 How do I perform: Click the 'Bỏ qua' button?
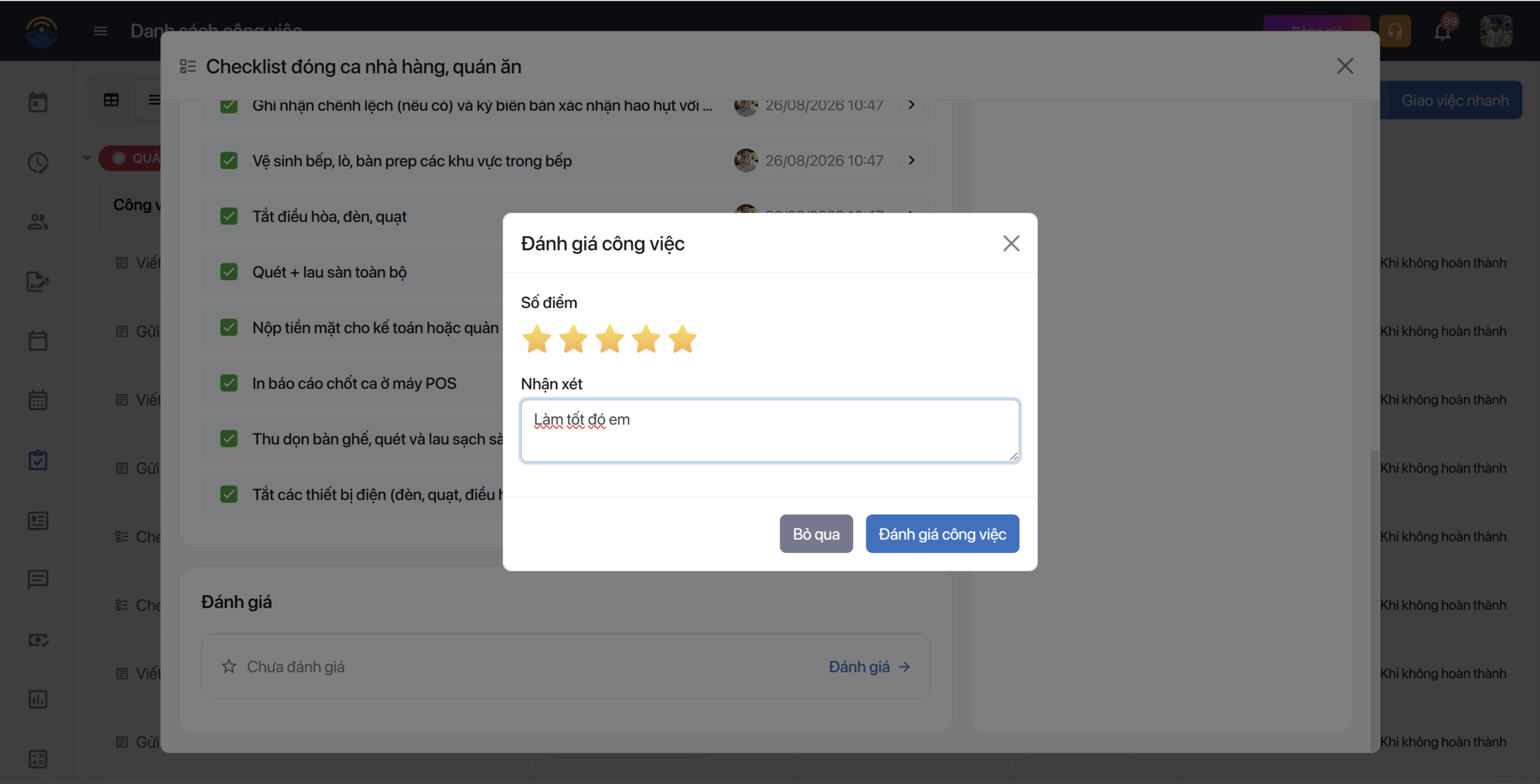(x=816, y=534)
